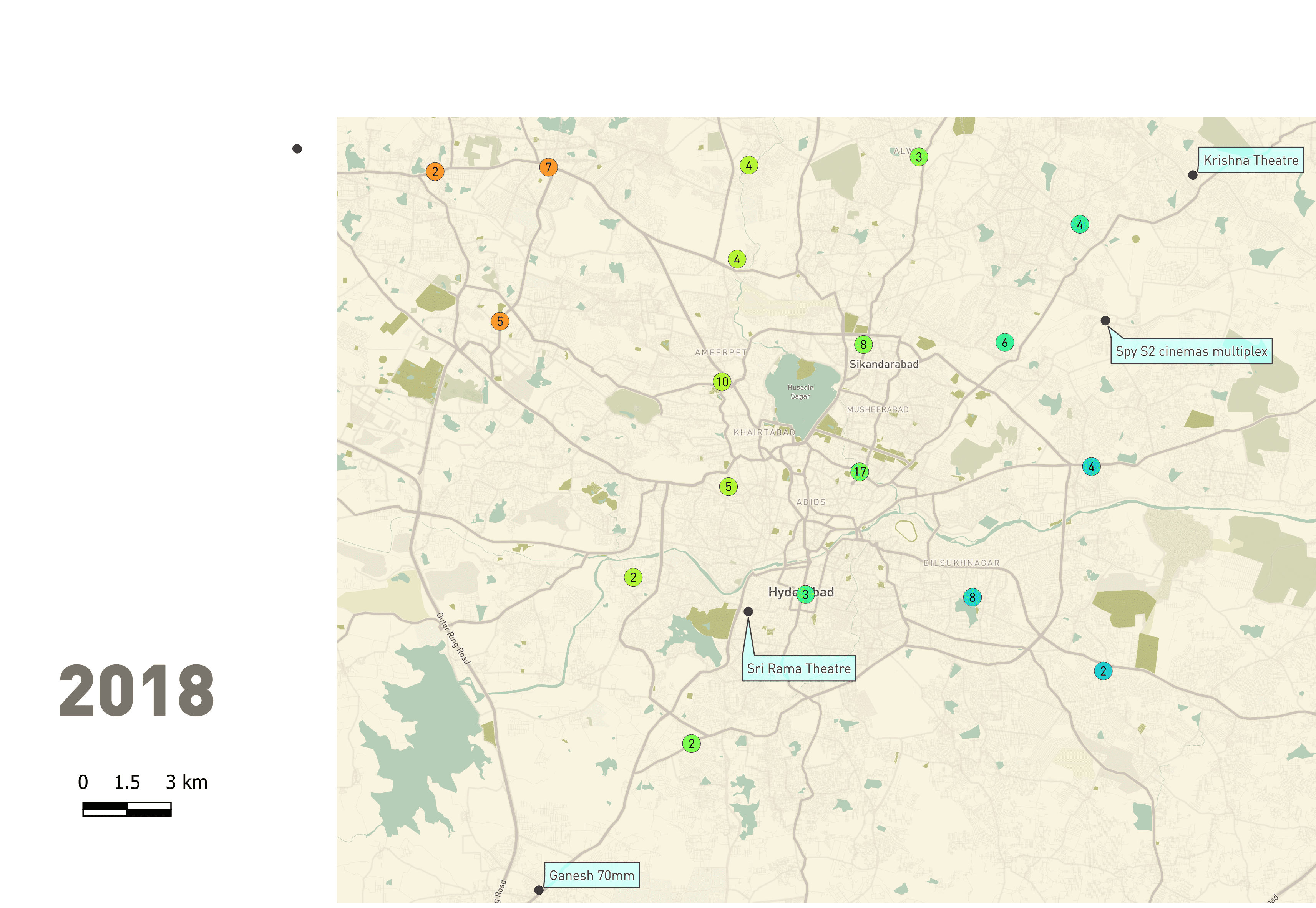Click the orange cluster marker showing 2
1316x908 pixels.
coord(435,171)
